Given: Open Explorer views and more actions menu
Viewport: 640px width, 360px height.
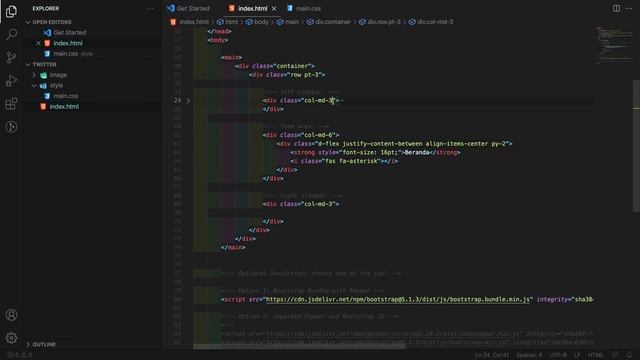Looking at the screenshot, I should coord(150,9).
